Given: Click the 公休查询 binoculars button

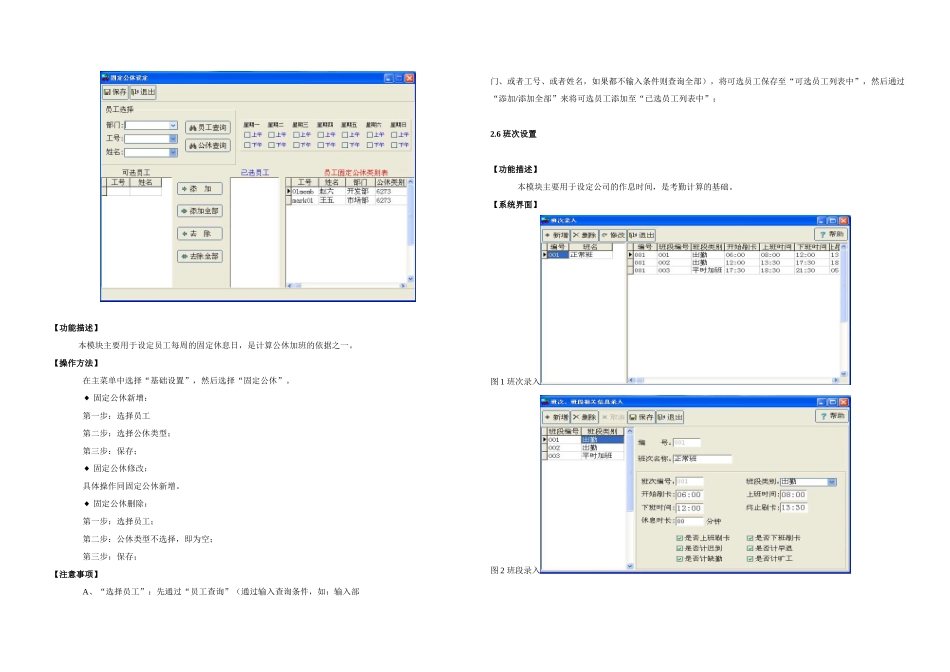Looking at the screenshot, I should [x=208, y=145].
